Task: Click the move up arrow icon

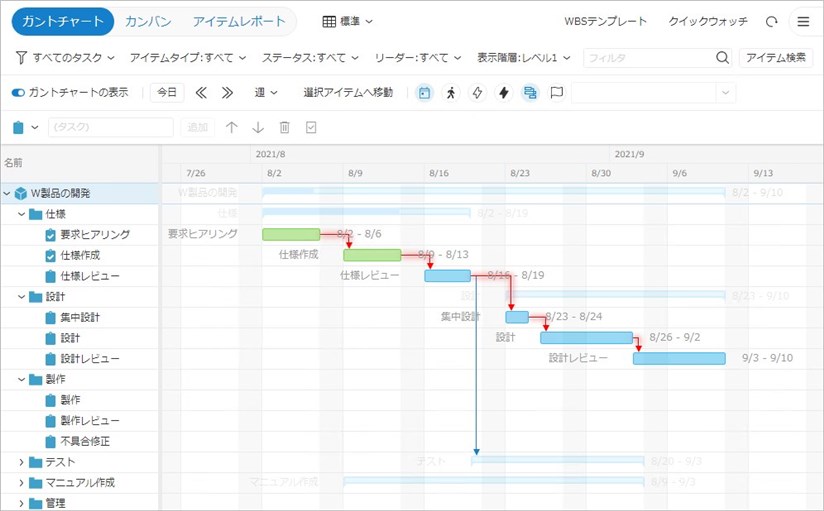Action: coord(232,127)
